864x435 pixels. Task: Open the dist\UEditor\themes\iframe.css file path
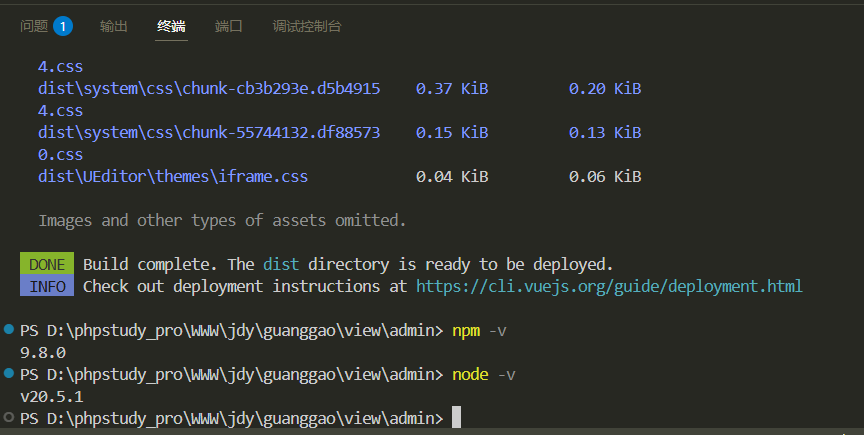[x=172, y=176]
